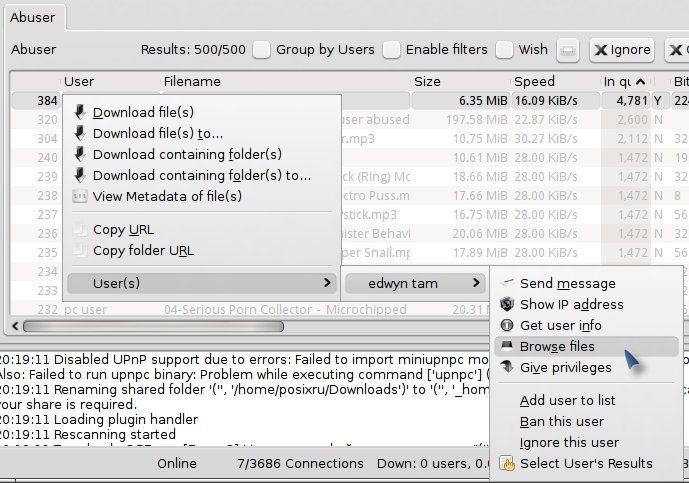Click the Online status bar text

click(x=177, y=464)
